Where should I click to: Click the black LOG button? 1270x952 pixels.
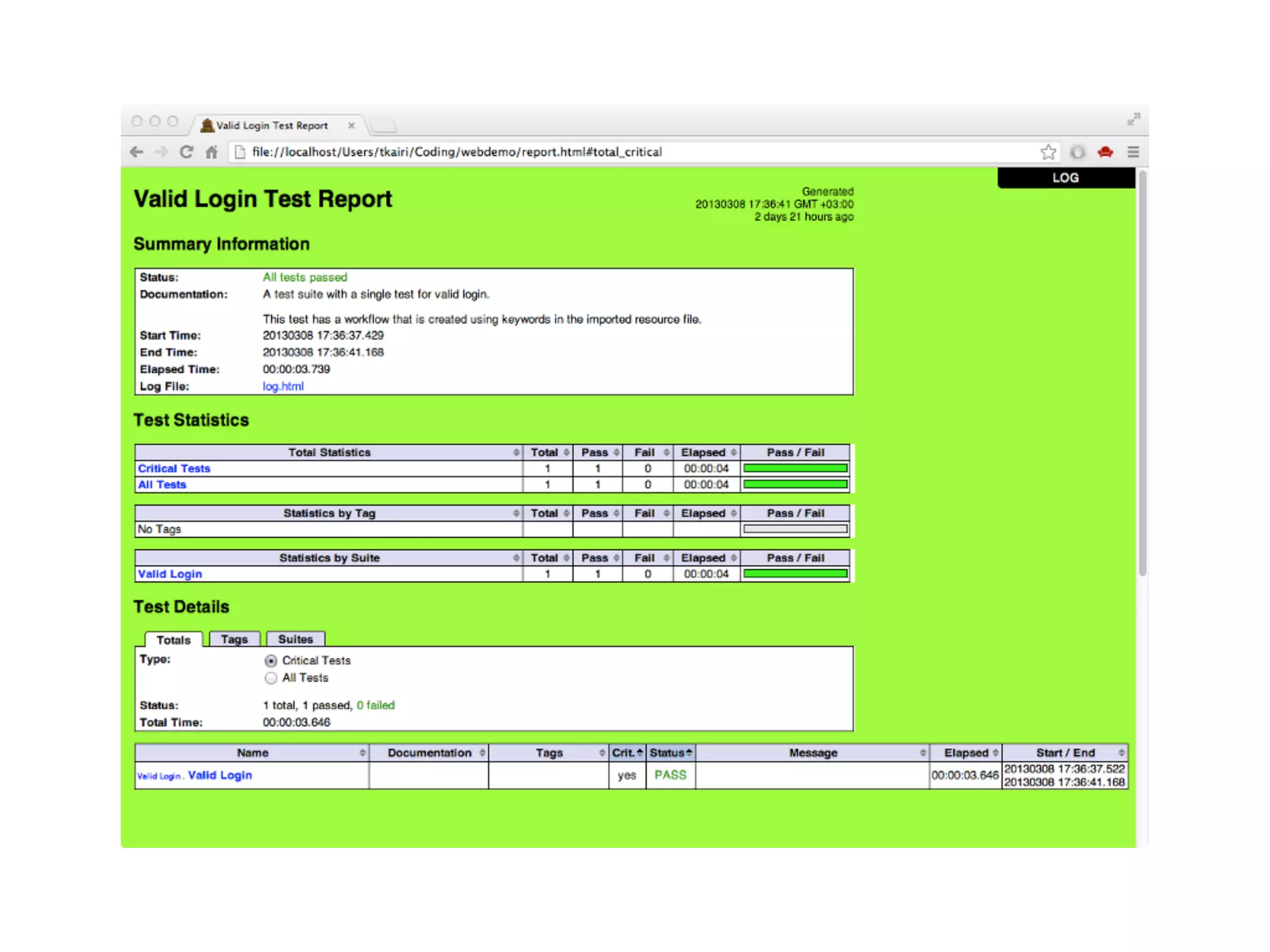(1065, 178)
